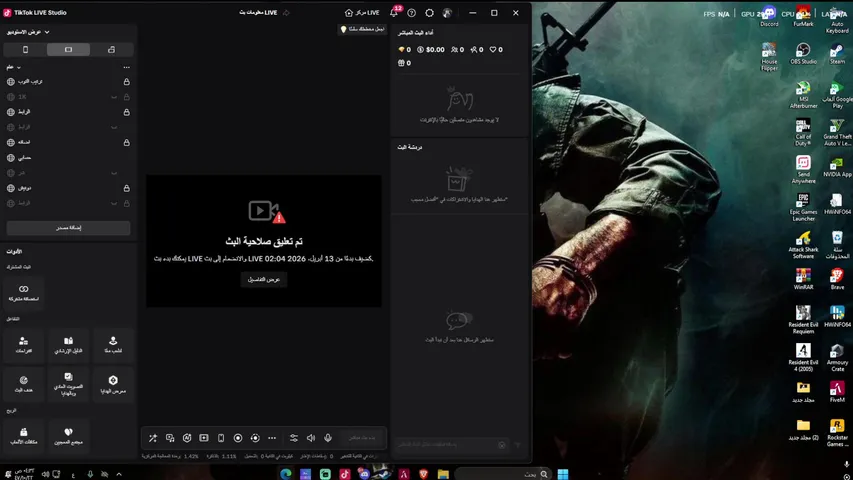Click the AI tool in bottom toolbar
The width and height of the screenshot is (853, 480).
pos(187,438)
